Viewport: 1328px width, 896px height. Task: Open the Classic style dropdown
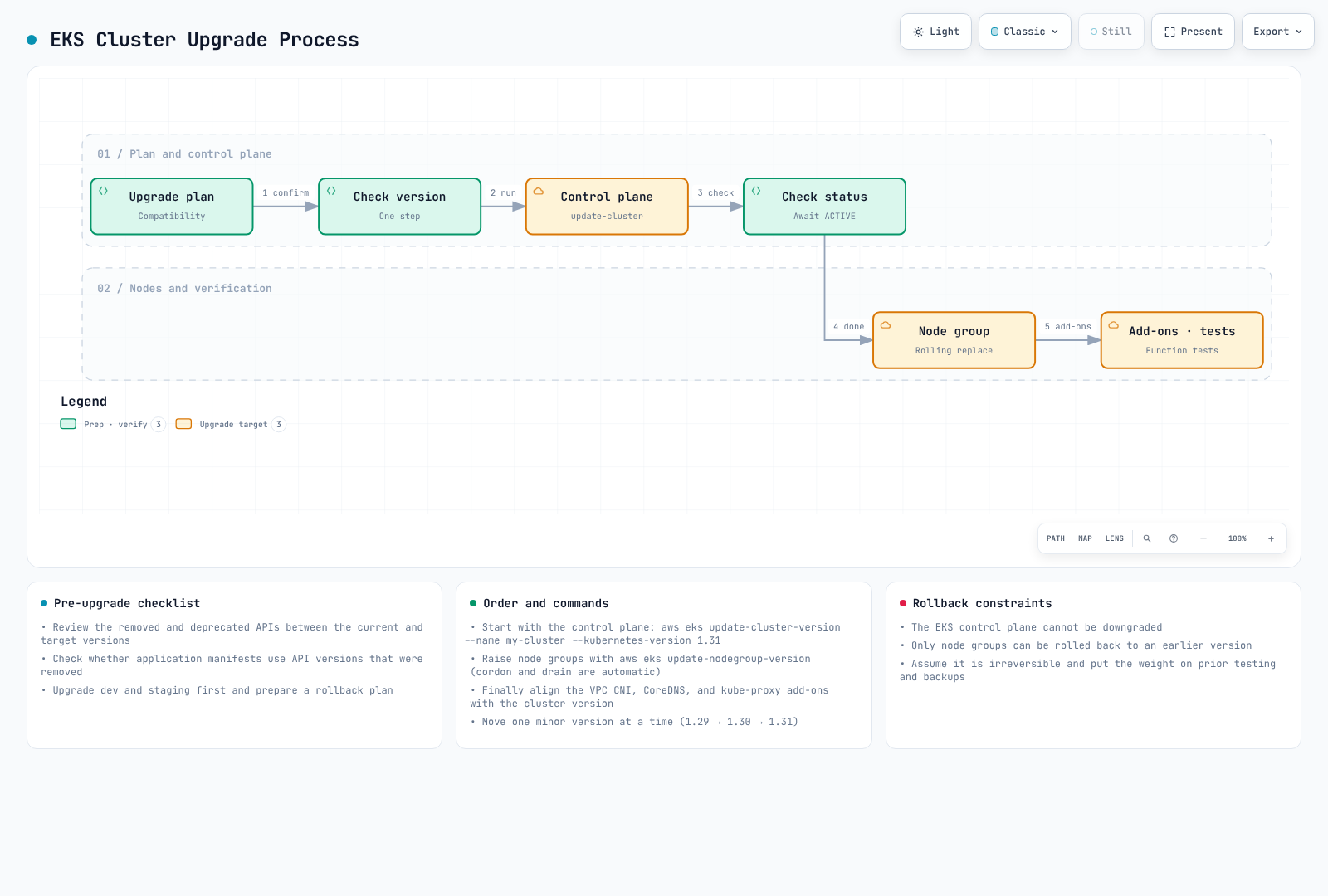click(x=1025, y=32)
